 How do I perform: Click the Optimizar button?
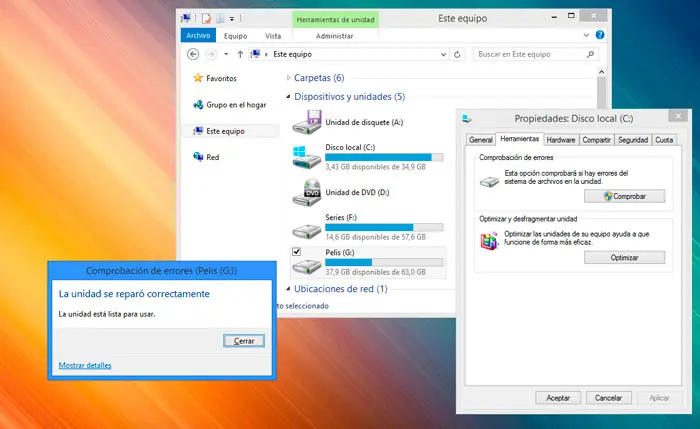coord(624,257)
